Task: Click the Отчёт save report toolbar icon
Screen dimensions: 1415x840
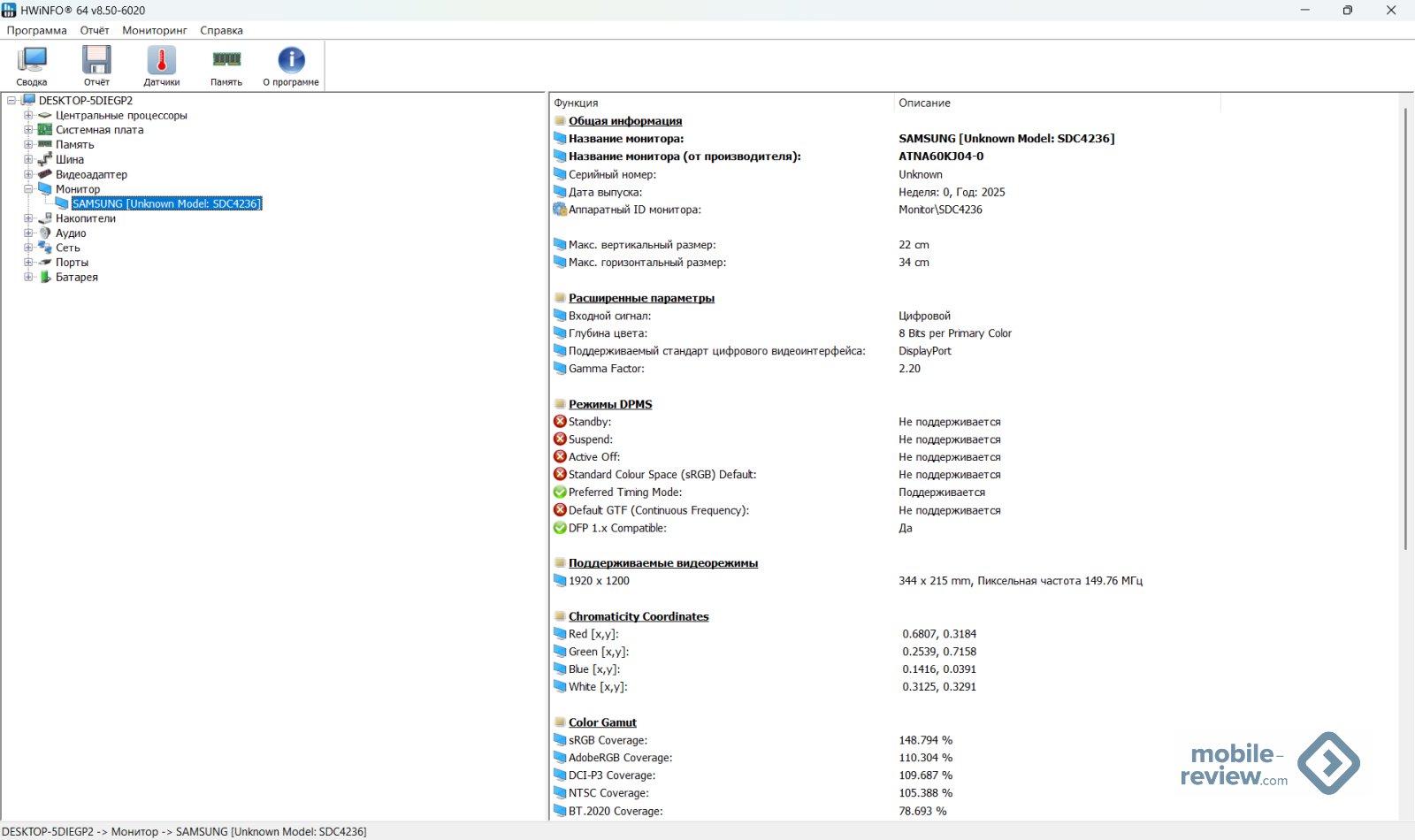Action: click(96, 60)
